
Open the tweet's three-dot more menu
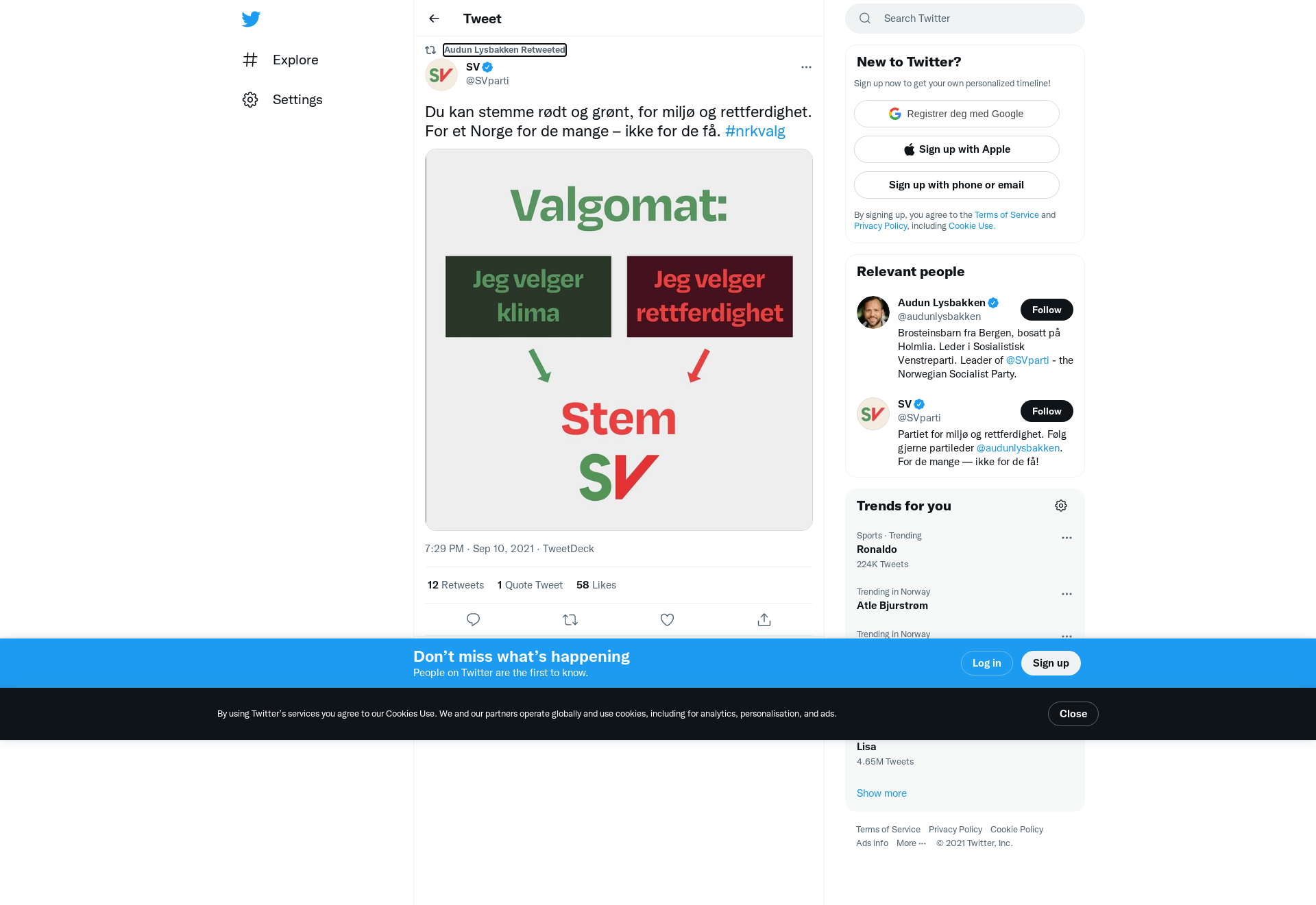806,67
